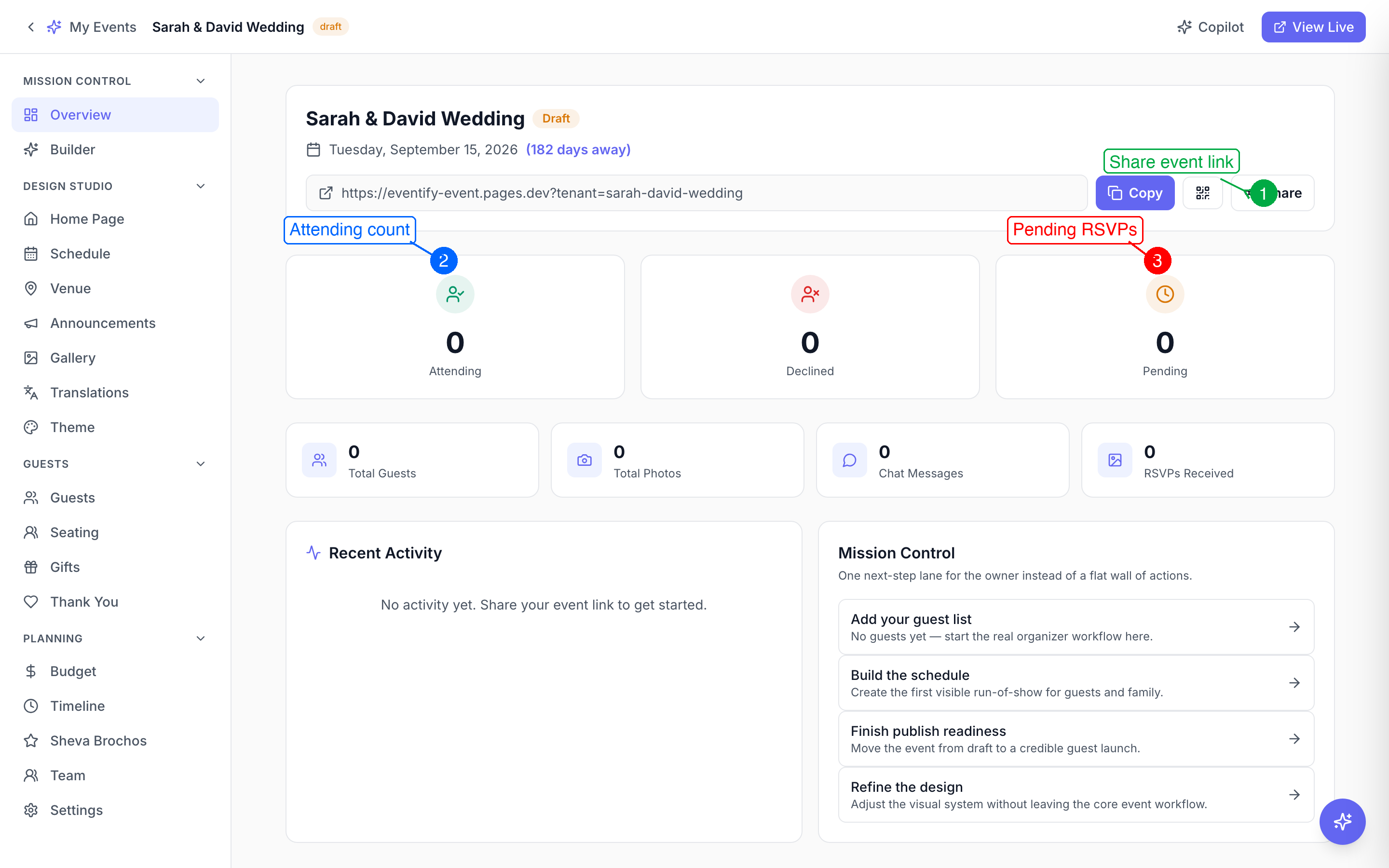Click the Total Photos camera icon
The width and height of the screenshot is (1389, 868).
tap(585, 460)
